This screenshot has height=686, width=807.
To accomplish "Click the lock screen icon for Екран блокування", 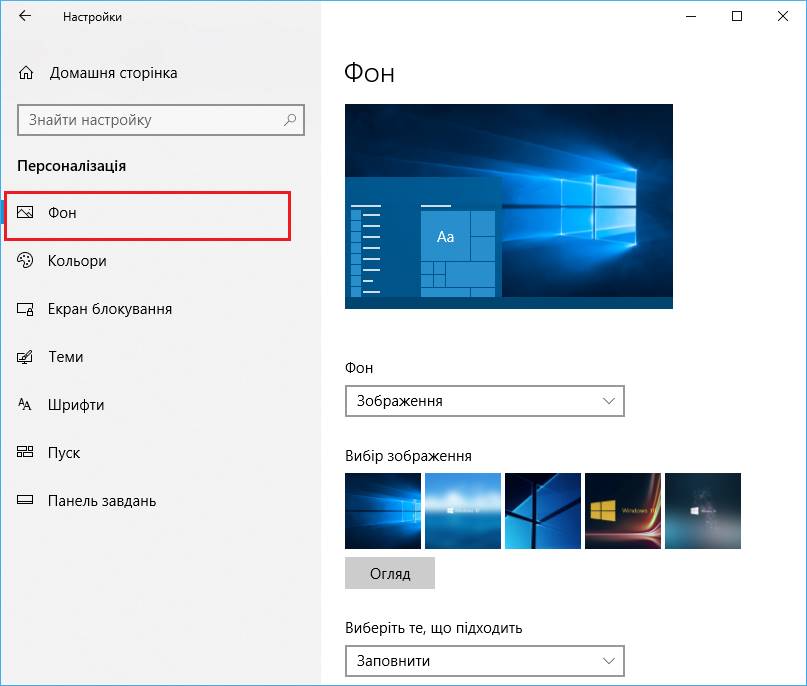I will click(25, 309).
